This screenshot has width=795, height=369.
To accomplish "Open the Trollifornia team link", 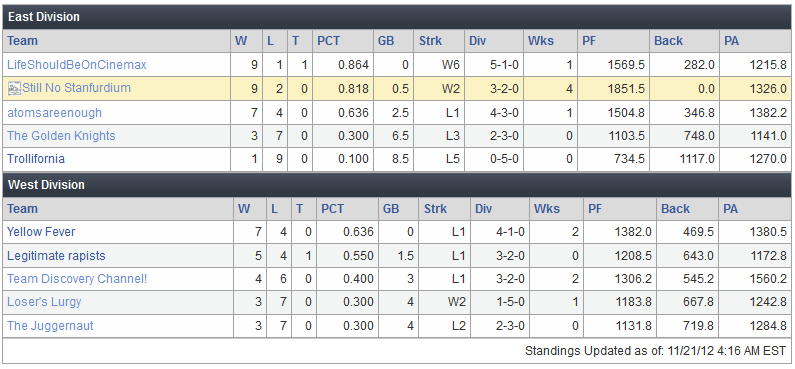I will pos(36,159).
